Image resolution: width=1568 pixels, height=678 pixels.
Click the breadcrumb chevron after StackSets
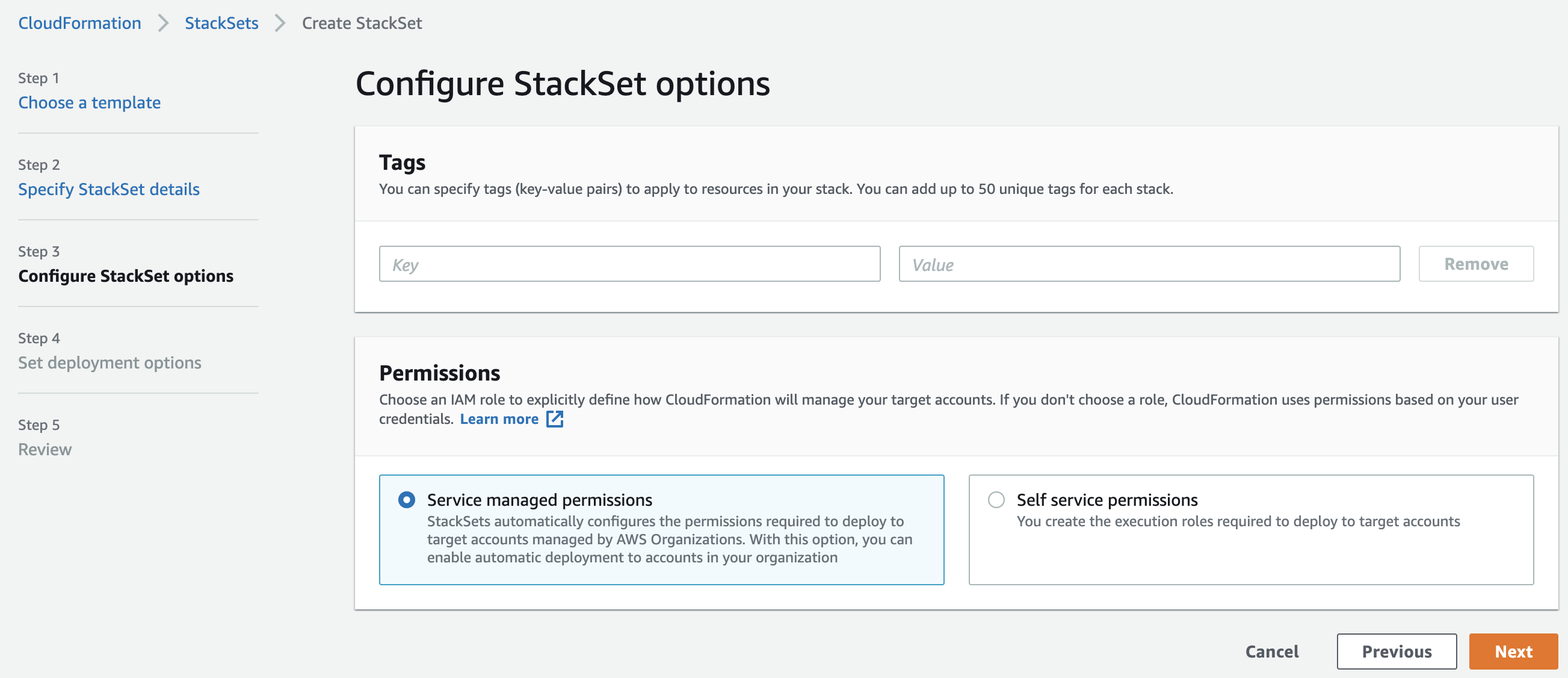tap(280, 23)
